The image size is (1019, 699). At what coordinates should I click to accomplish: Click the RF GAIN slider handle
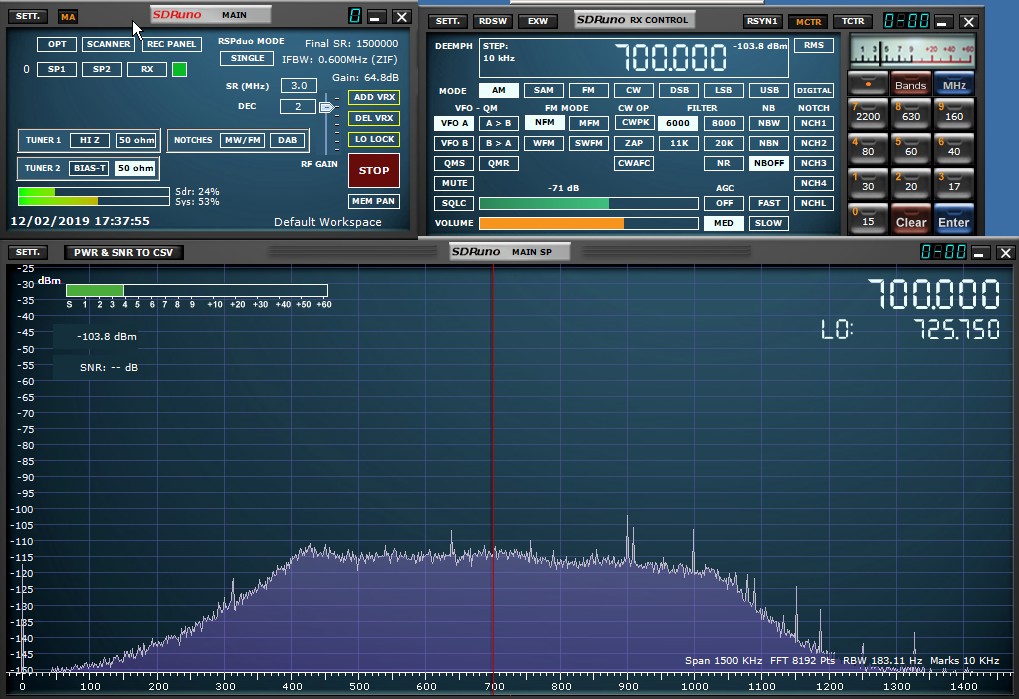tap(327, 107)
